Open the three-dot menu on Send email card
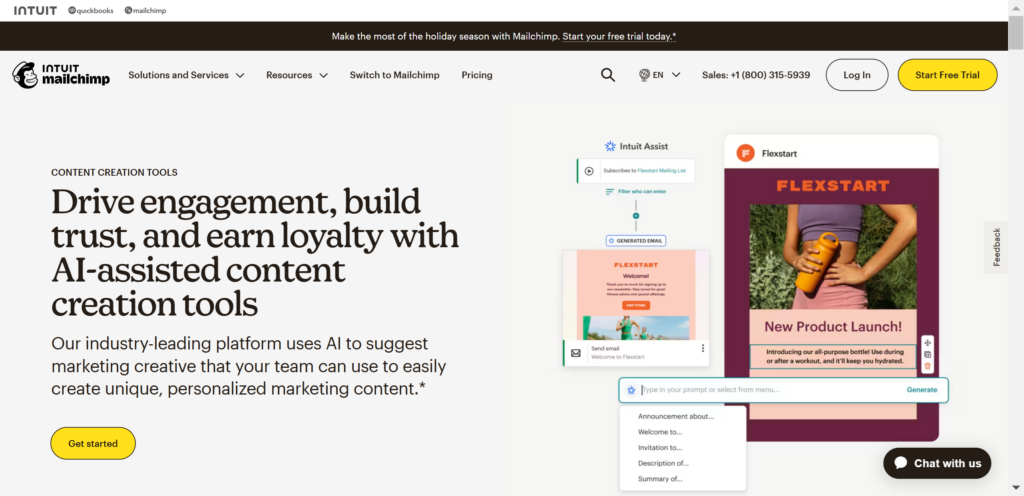The width and height of the screenshot is (1024, 496). click(703, 349)
